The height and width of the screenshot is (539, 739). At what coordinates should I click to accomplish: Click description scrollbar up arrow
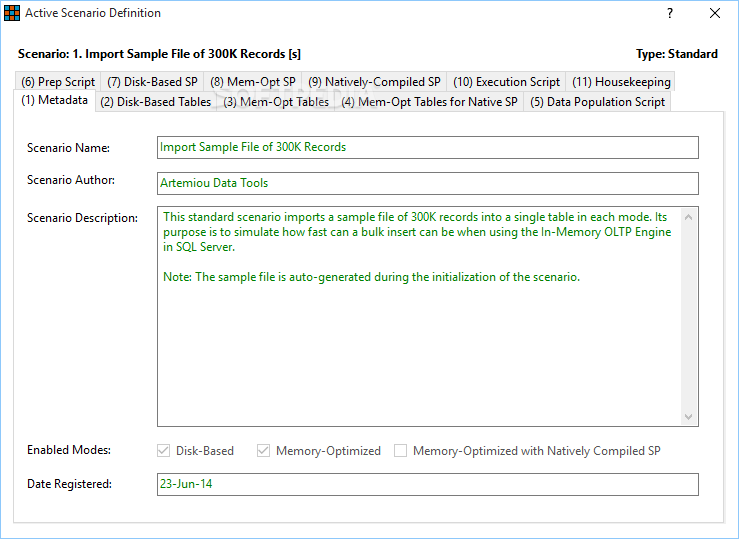click(x=689, y=217)
